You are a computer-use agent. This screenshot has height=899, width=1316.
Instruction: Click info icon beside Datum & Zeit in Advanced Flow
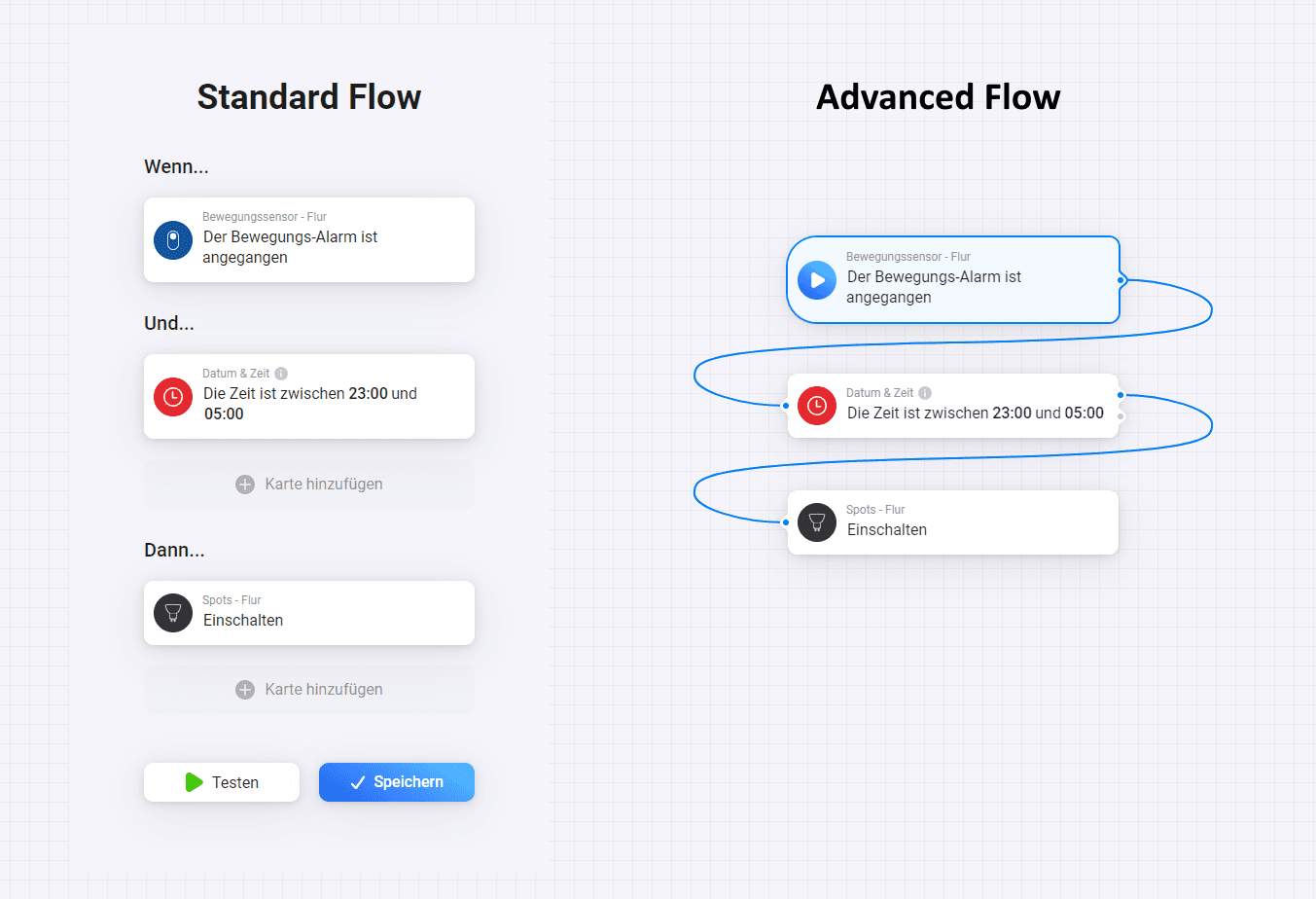(x=925, y=393)
